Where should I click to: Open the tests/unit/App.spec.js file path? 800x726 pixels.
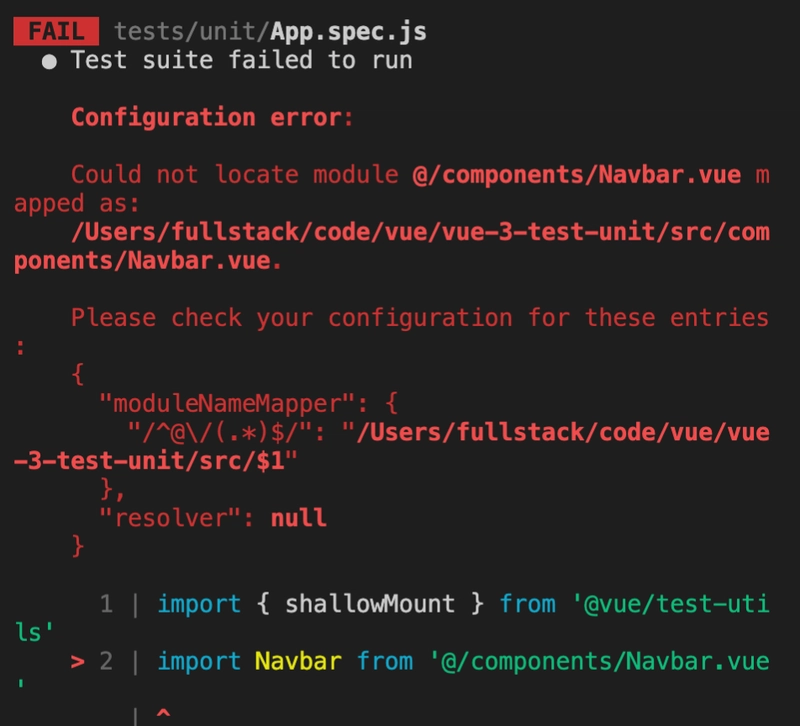(x=270, y=32)
